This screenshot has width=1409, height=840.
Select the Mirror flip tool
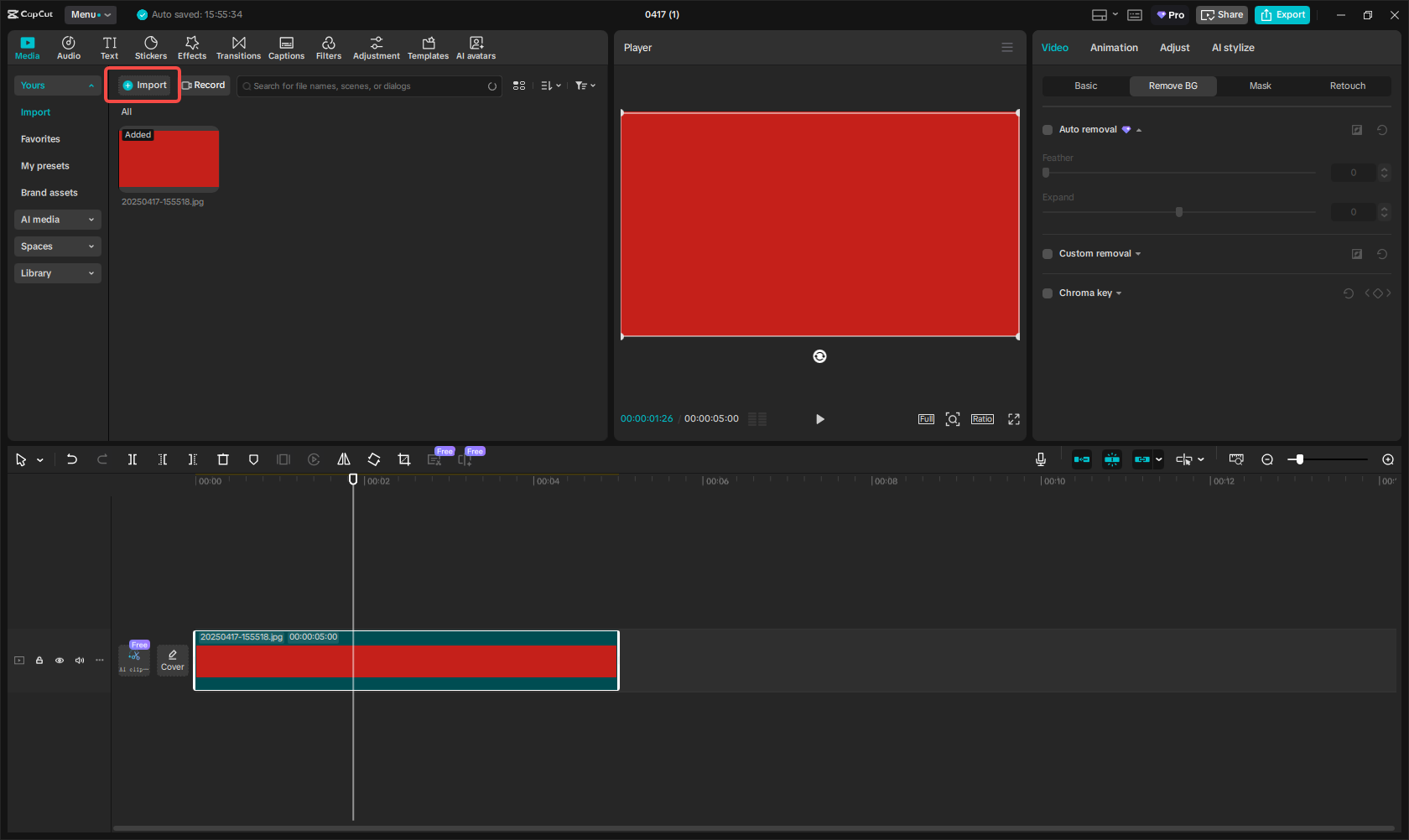[x=344, y=459]
